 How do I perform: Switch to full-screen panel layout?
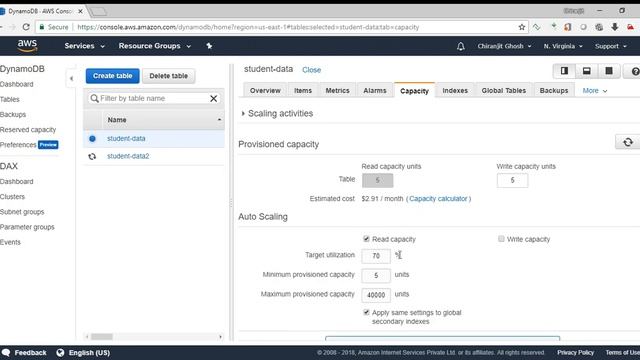[x=609, y=71]
